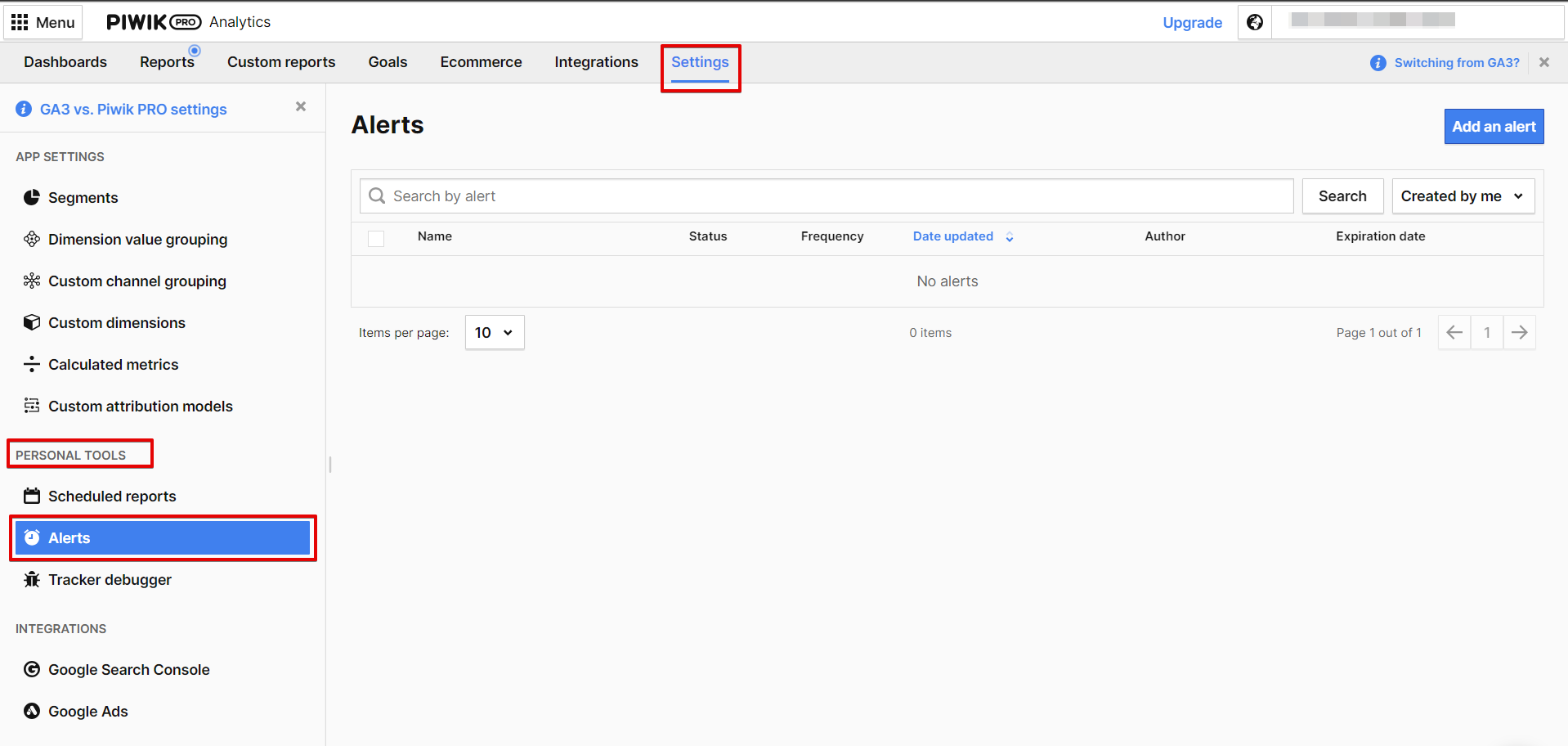The image size is (1568, 746).
Task: Click the Alerts alarm clock icon
Action: 32,537
